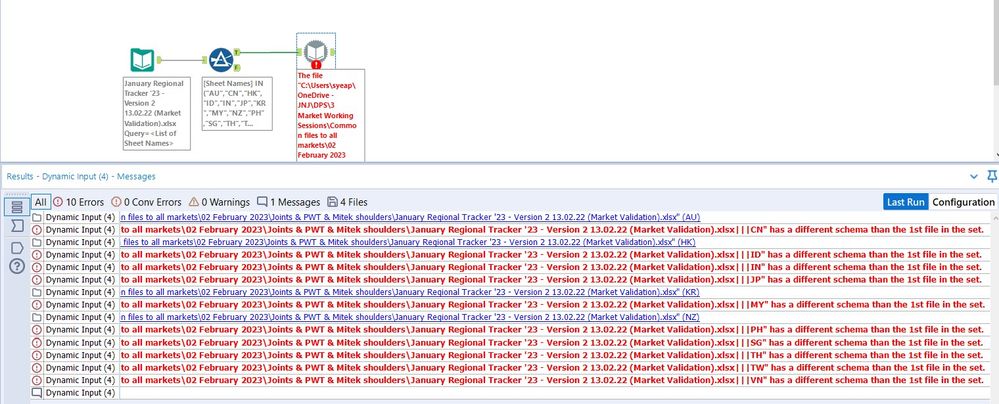
Task: Switch to Last Run messages
Action: coord(905,202)
